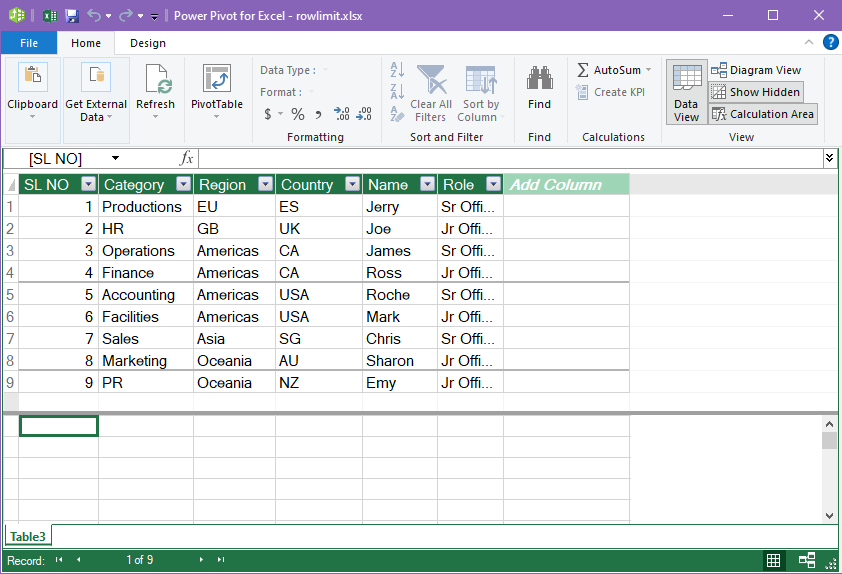Screen dimensions: 842x574
Task: Click grid view icon in status bar
Action: [x=773, y=561]
